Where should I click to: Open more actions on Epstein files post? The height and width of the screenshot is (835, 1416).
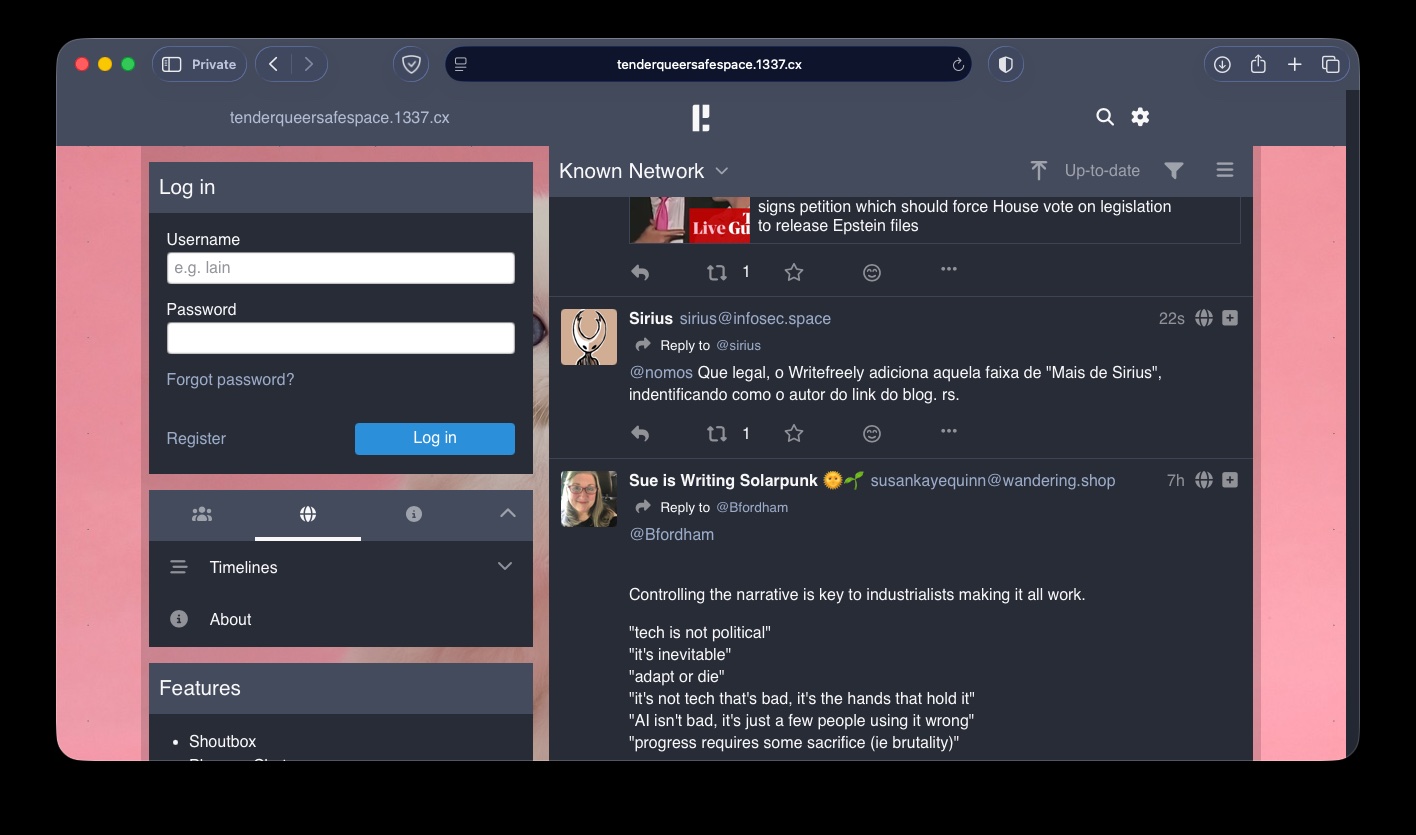coord(949,269)
